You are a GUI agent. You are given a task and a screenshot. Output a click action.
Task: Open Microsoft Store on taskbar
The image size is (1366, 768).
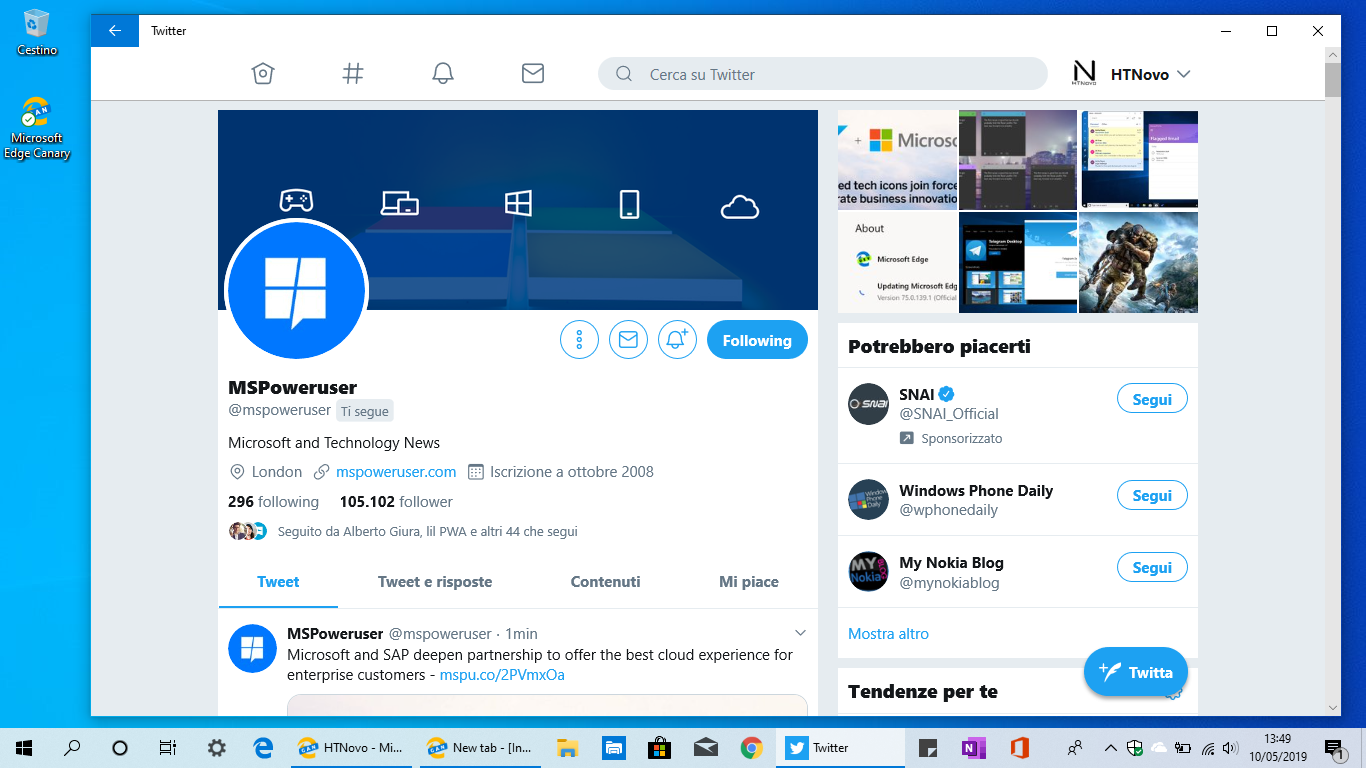659,747
